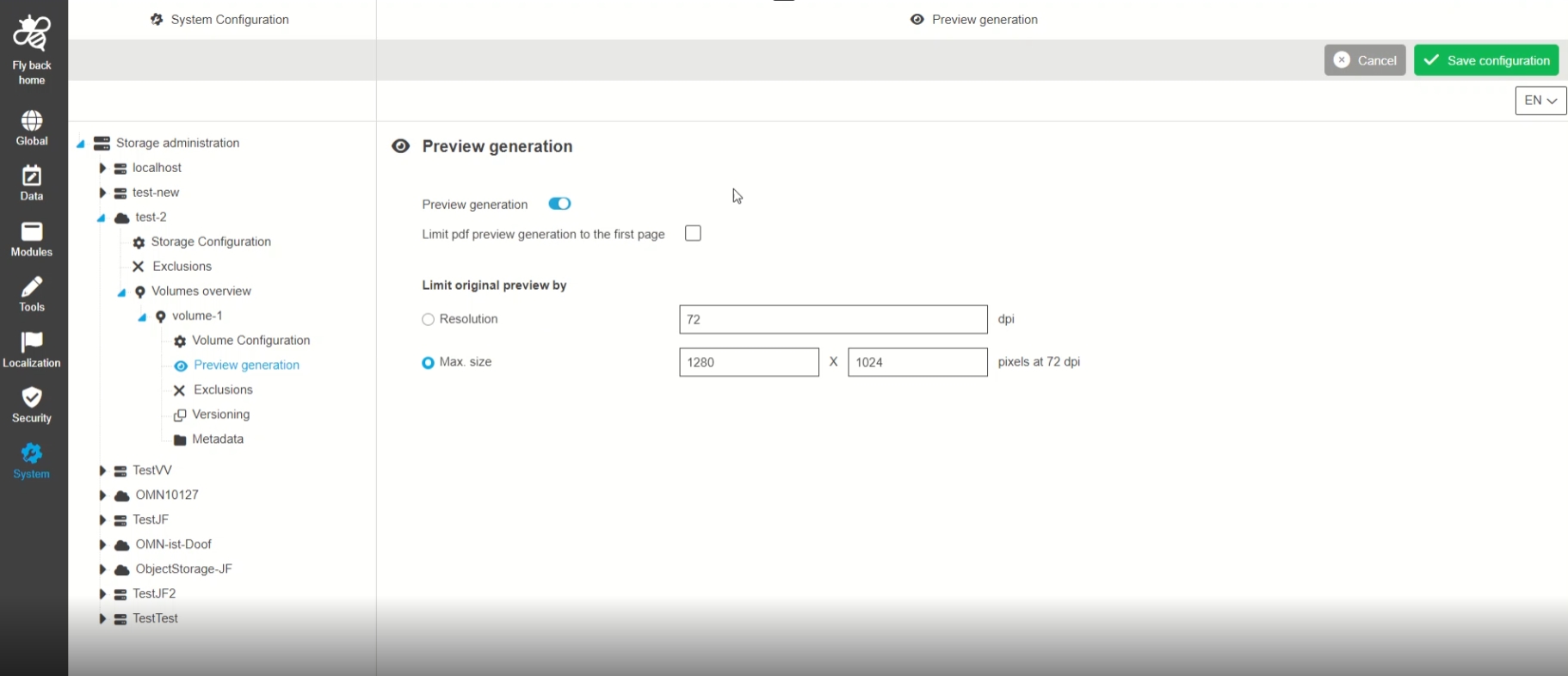1568x676 pixels.
Task: Open the Localization flag icon
Action: pyautogui.click(x=32, y=342)
